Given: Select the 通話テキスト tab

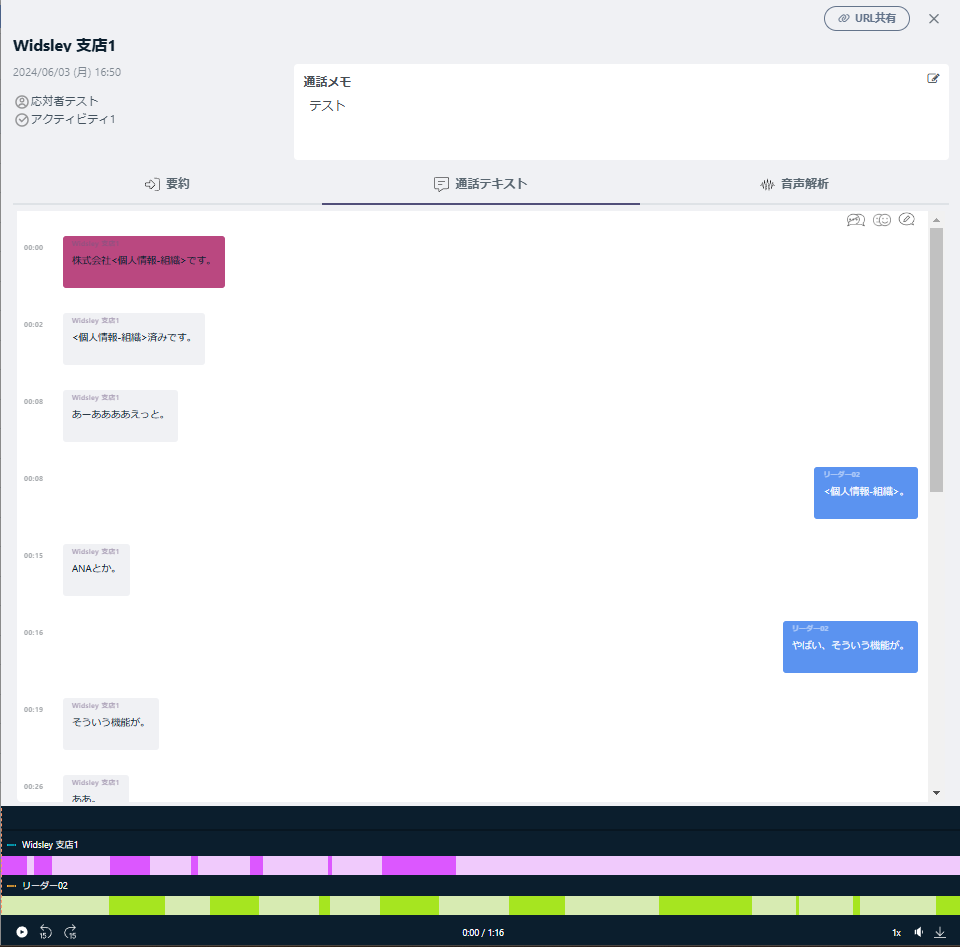Looking at the screenshot, I should (x=480, y=184).
